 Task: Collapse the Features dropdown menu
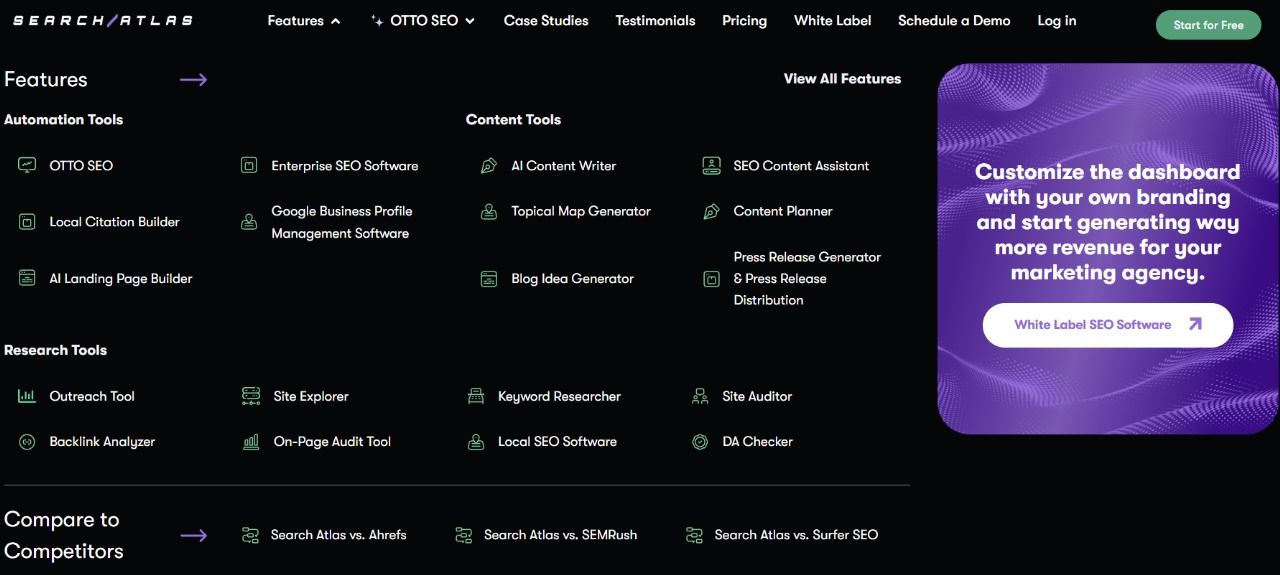point(304,21)
